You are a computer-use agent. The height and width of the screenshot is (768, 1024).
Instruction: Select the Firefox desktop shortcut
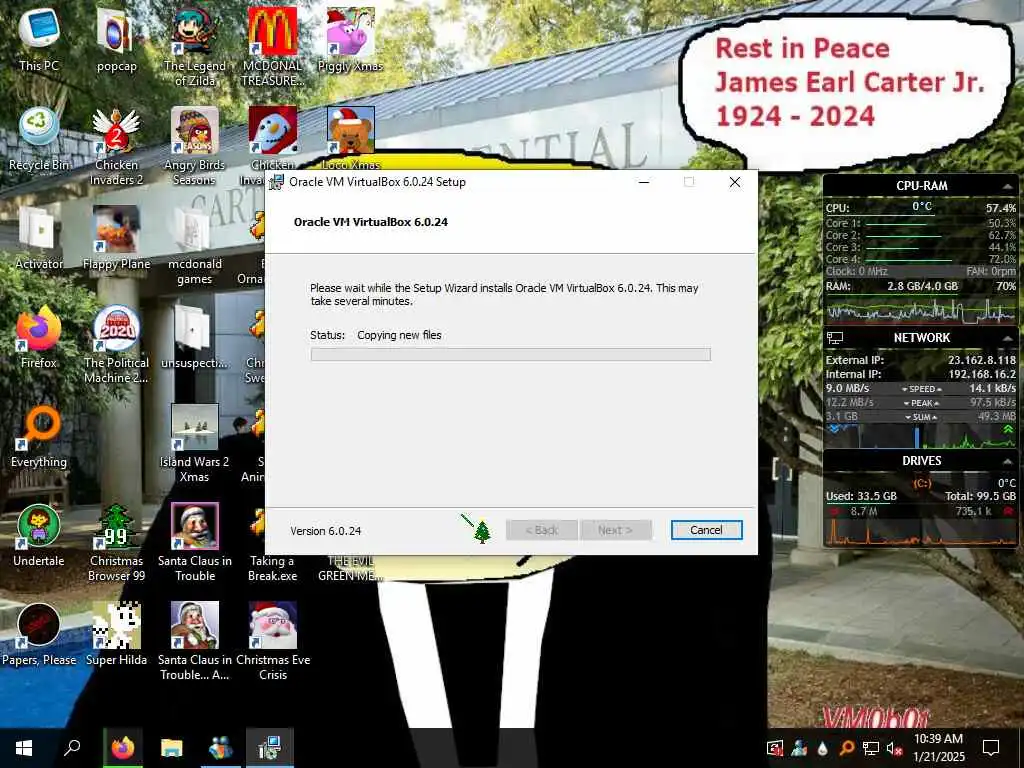(x=39, y=336)
